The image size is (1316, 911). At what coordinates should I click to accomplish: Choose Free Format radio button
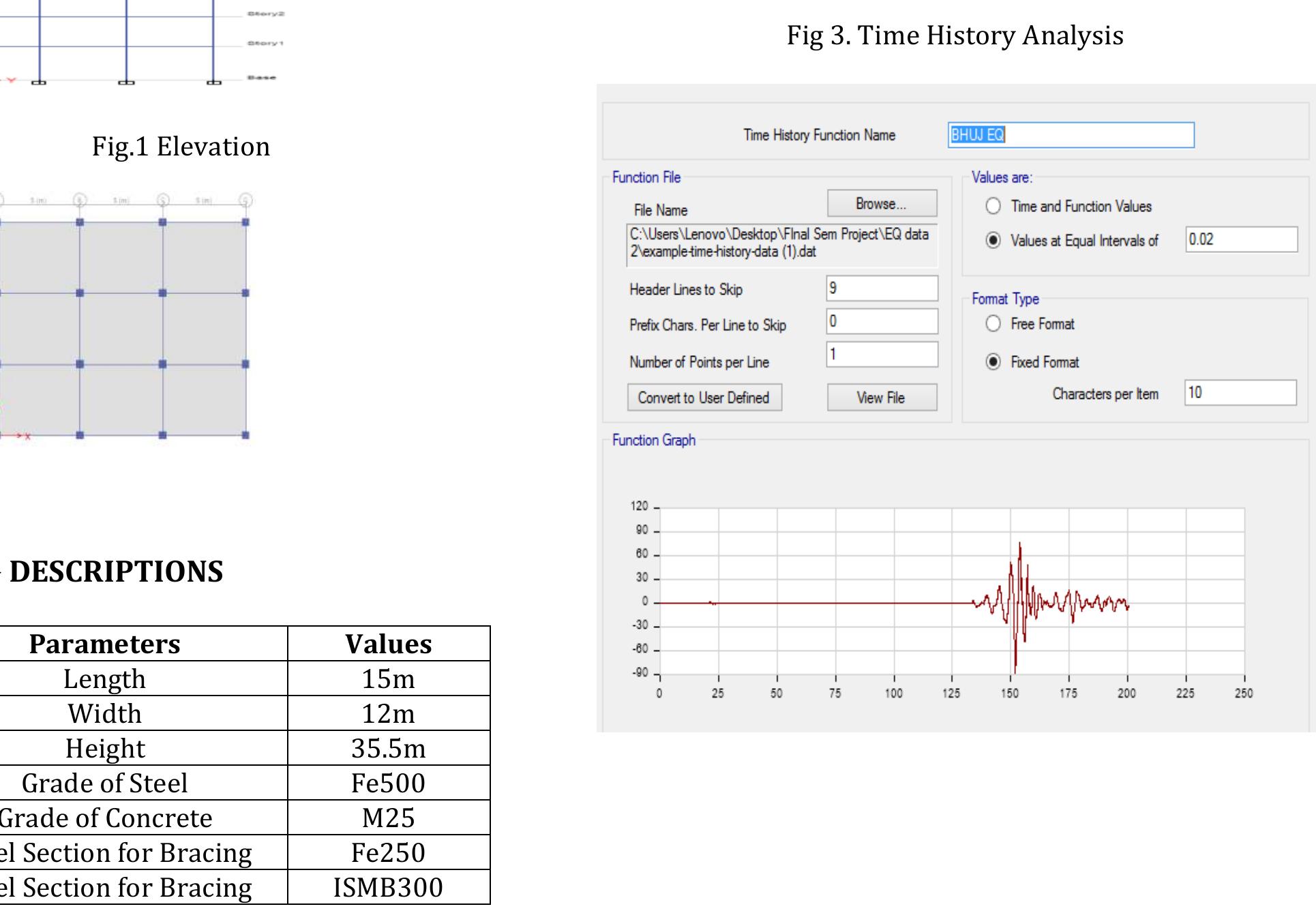993,324
